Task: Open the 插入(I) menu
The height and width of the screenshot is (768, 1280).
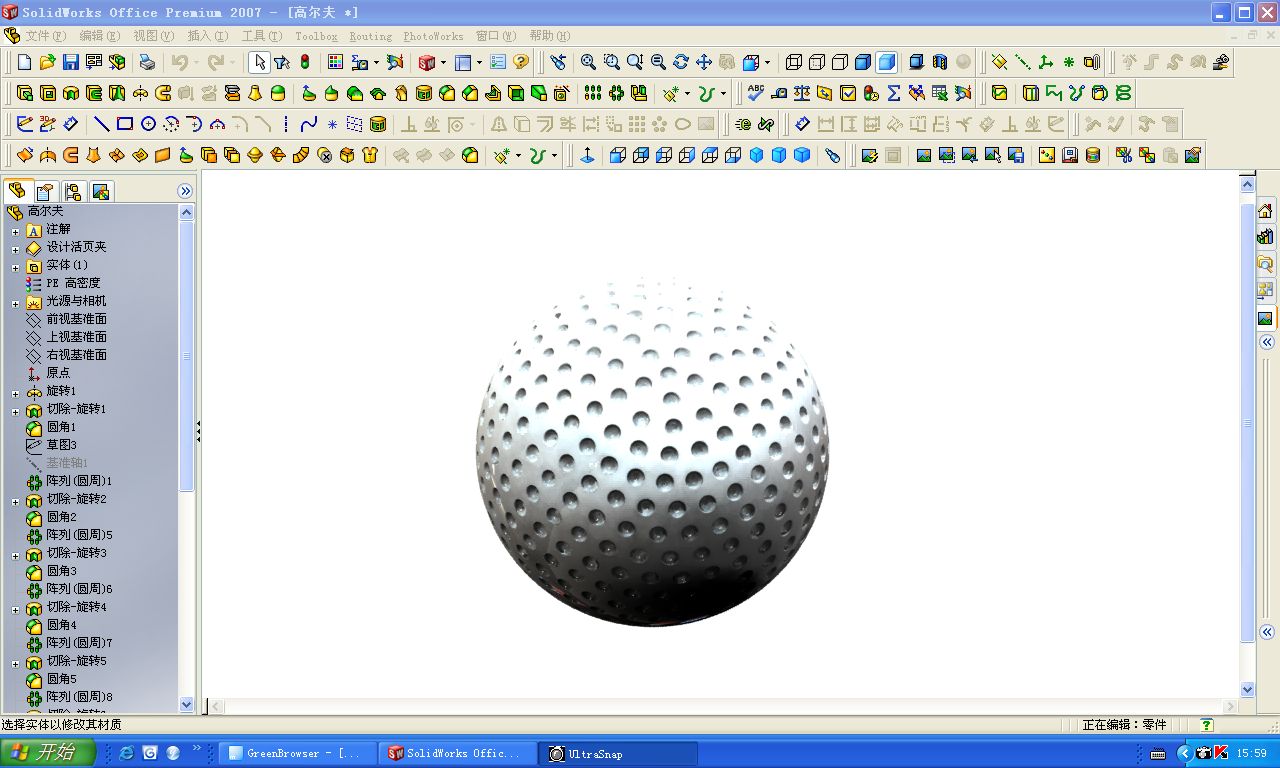Action: click(207, 36)
